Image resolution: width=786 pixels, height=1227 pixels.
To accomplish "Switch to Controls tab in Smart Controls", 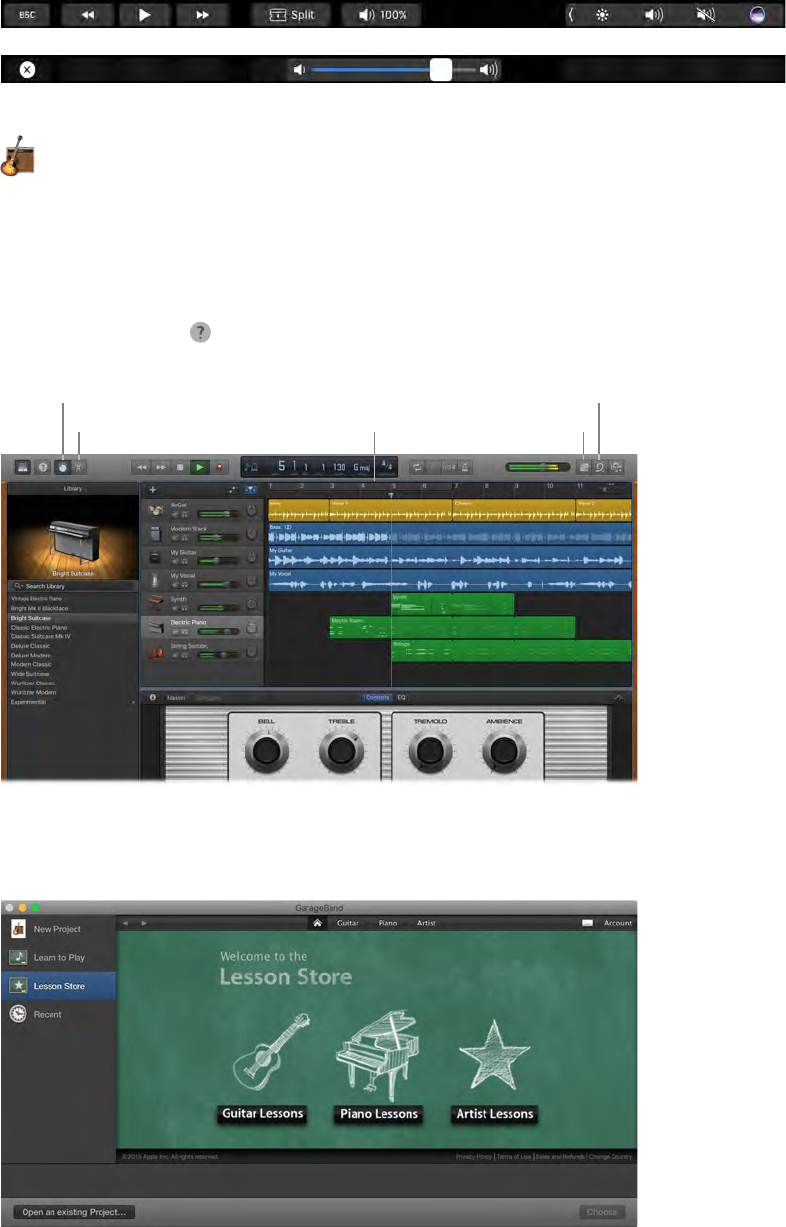I will [378, 696].
